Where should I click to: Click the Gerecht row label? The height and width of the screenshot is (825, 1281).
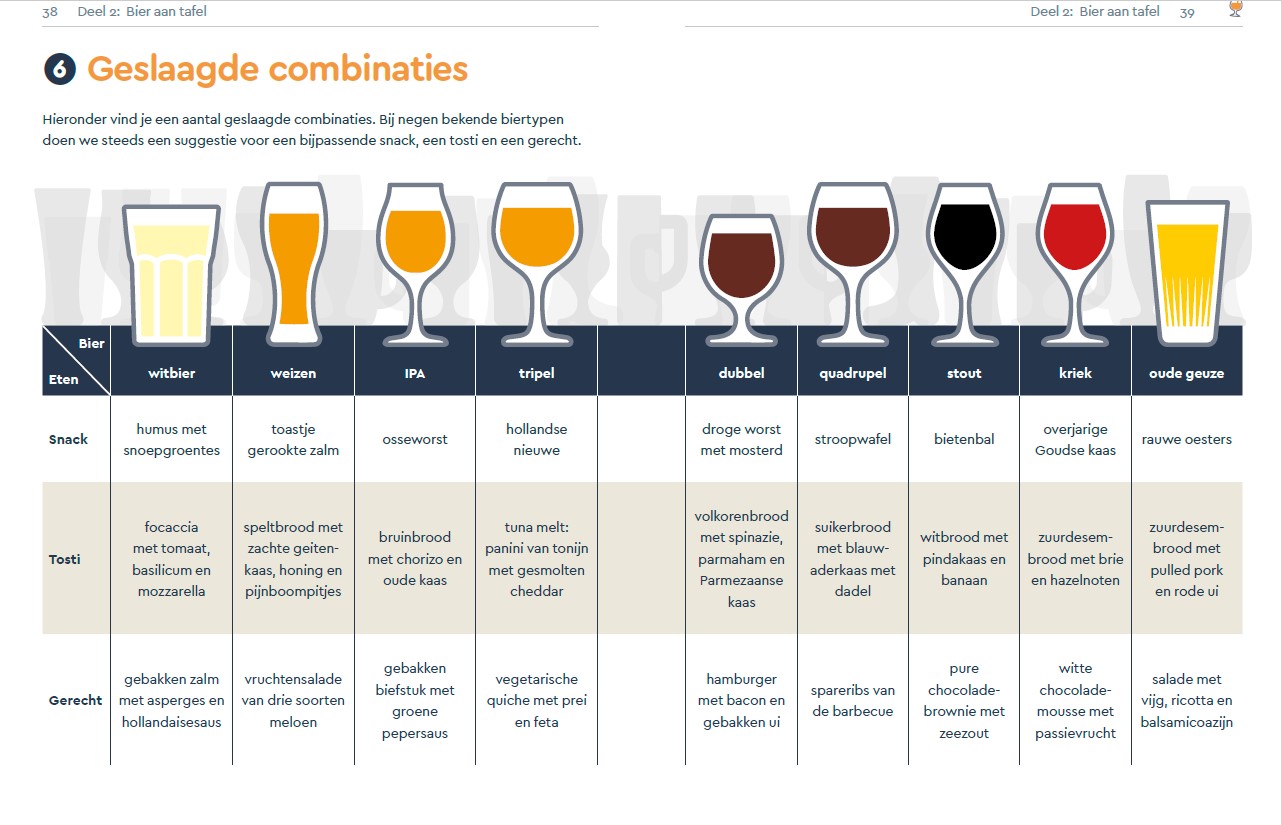point(76,700)
